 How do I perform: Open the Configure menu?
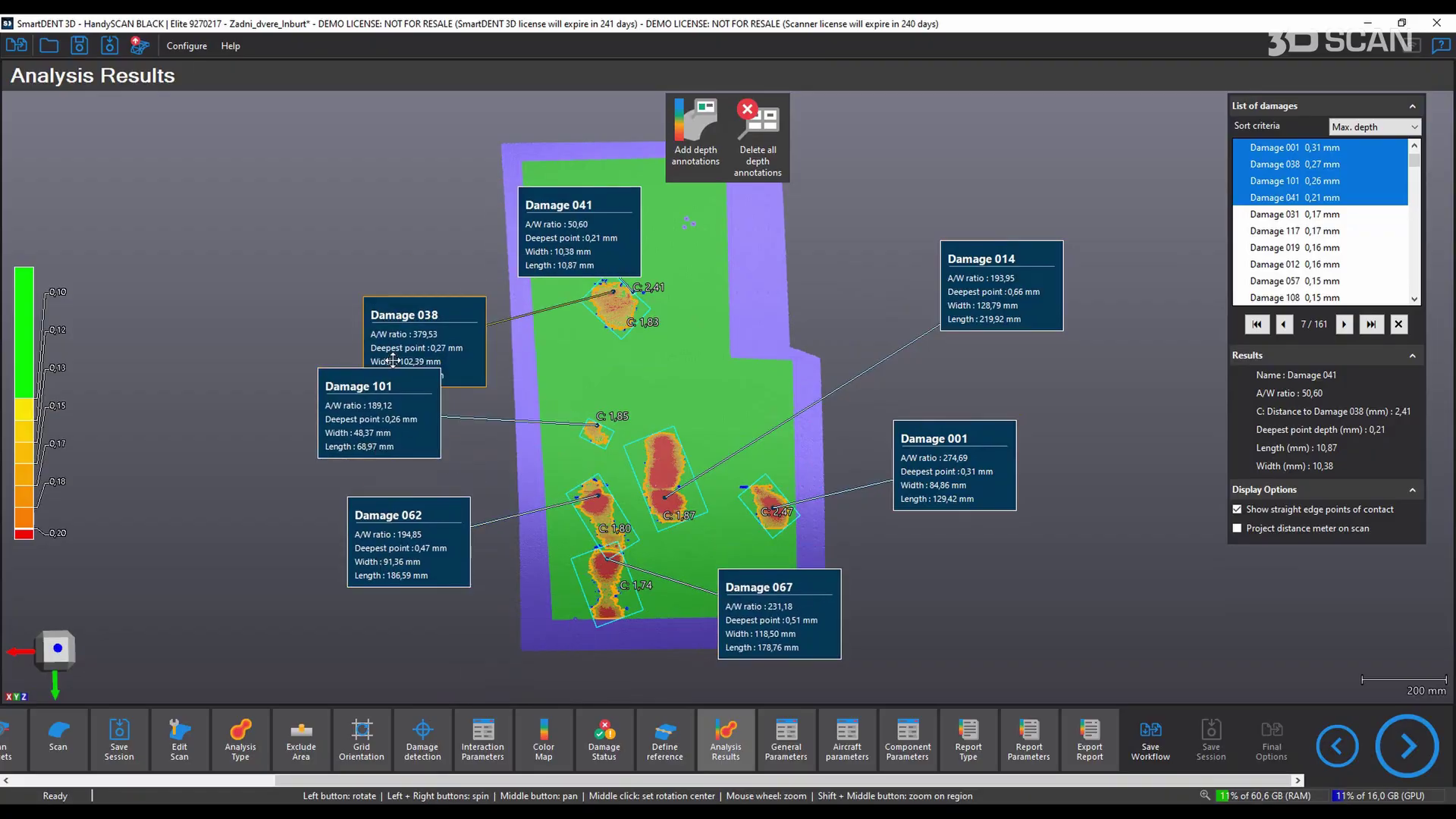point(187,45)
